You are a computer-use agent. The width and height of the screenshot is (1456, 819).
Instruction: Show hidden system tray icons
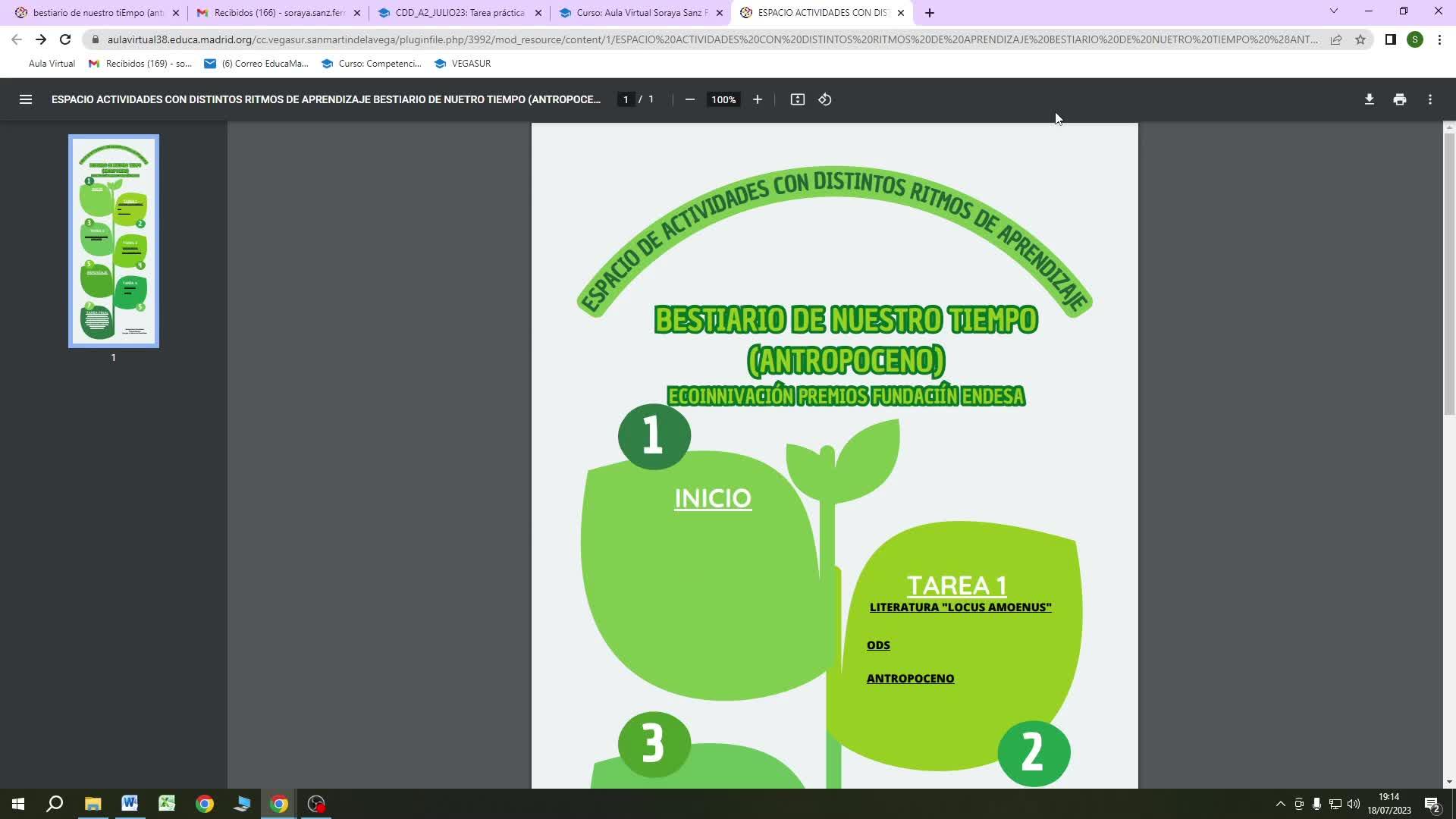[1280, 804]
